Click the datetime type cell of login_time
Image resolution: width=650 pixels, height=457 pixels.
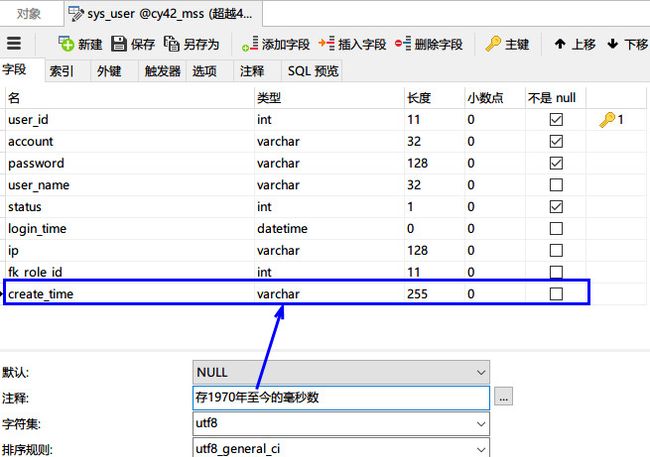(x=329, y=228)
